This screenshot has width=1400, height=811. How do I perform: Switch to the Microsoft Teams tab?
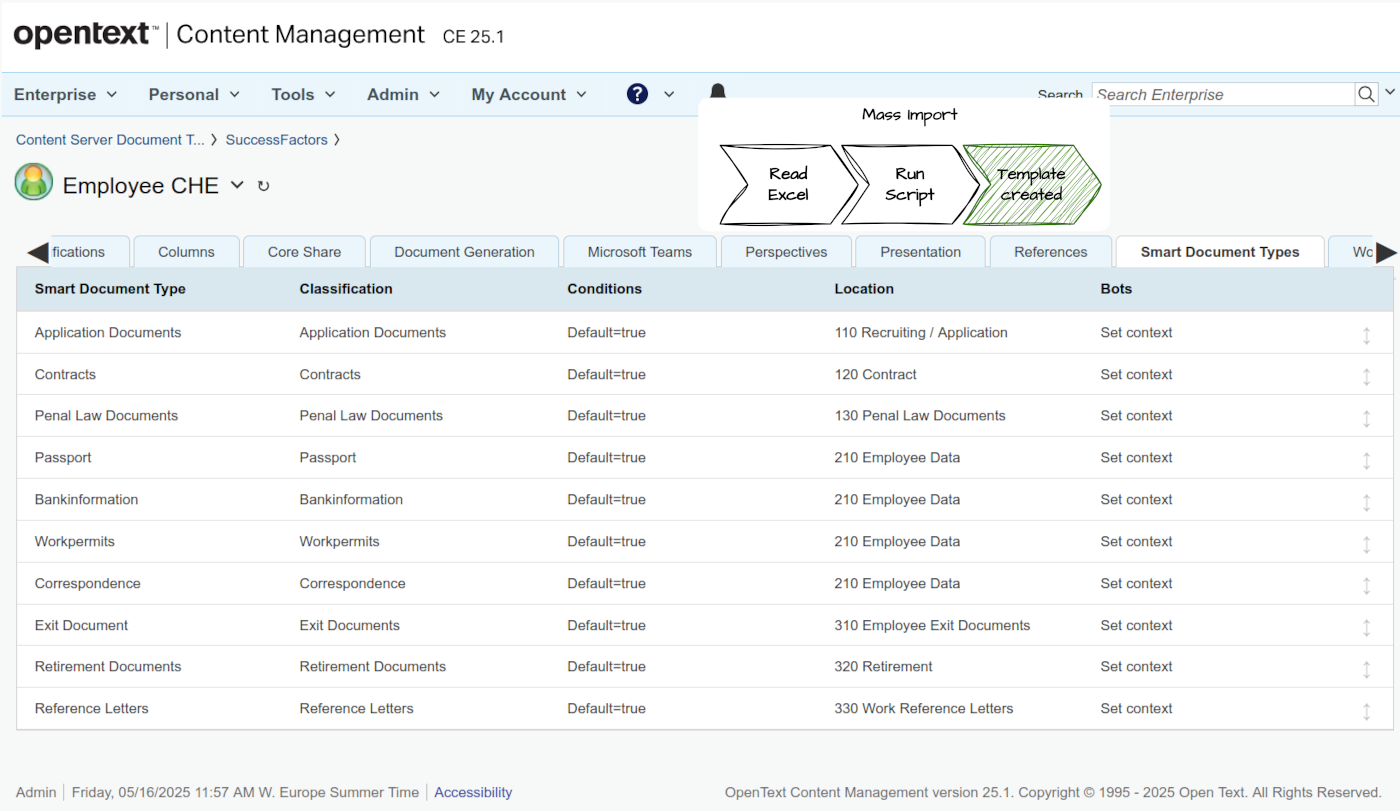tap(639, 252)
